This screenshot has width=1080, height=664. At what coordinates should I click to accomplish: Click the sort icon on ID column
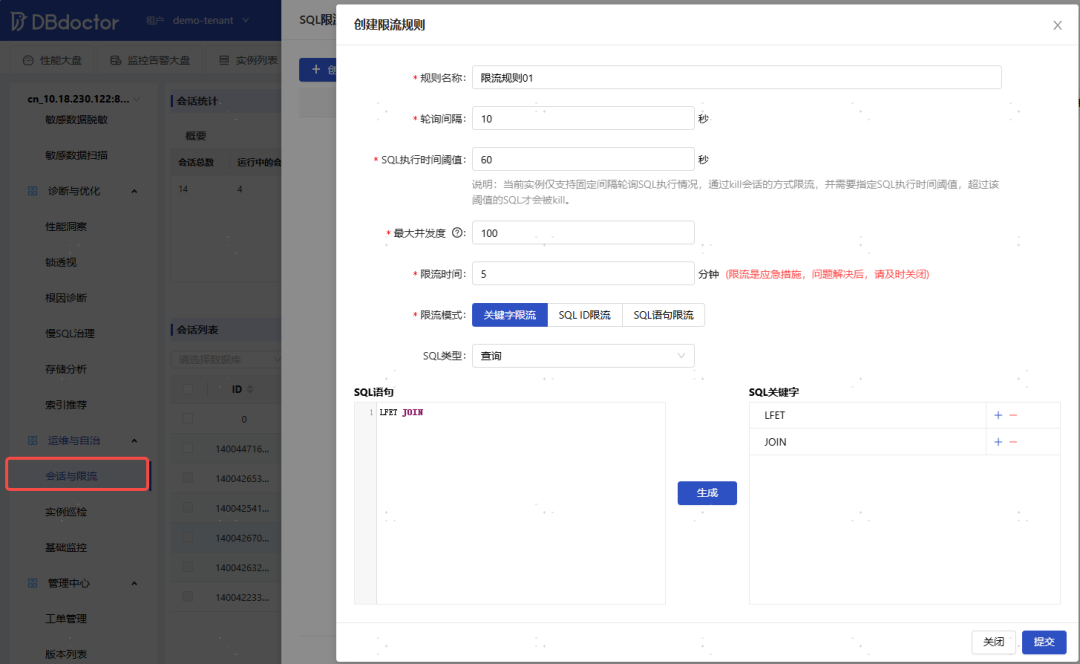[250, 389]
